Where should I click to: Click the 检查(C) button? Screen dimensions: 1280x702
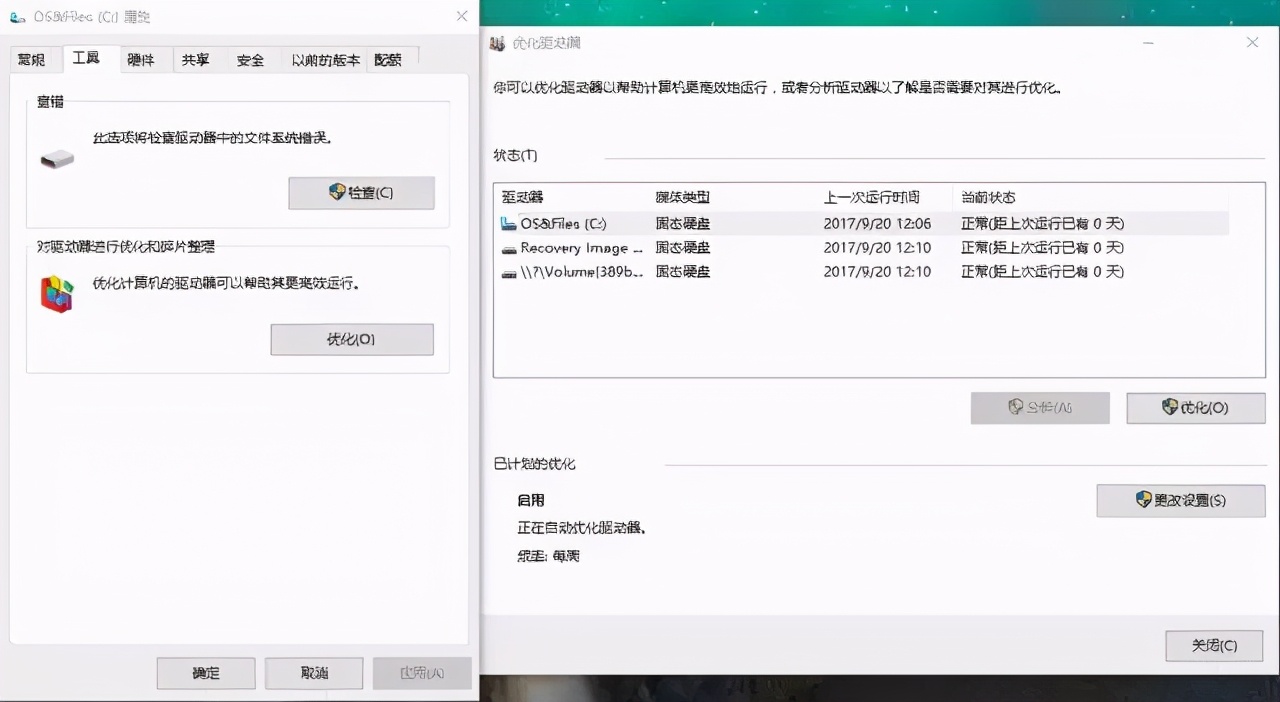pos(361,192)
